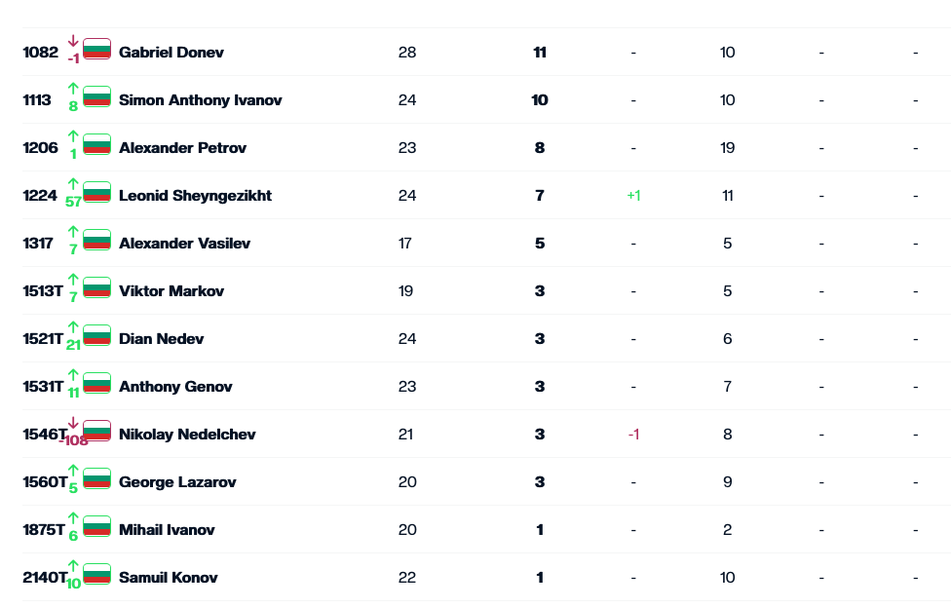Click the flag icon beside Leonid Sheyngezikht
951x608 pixels.
tap(97, 192)
